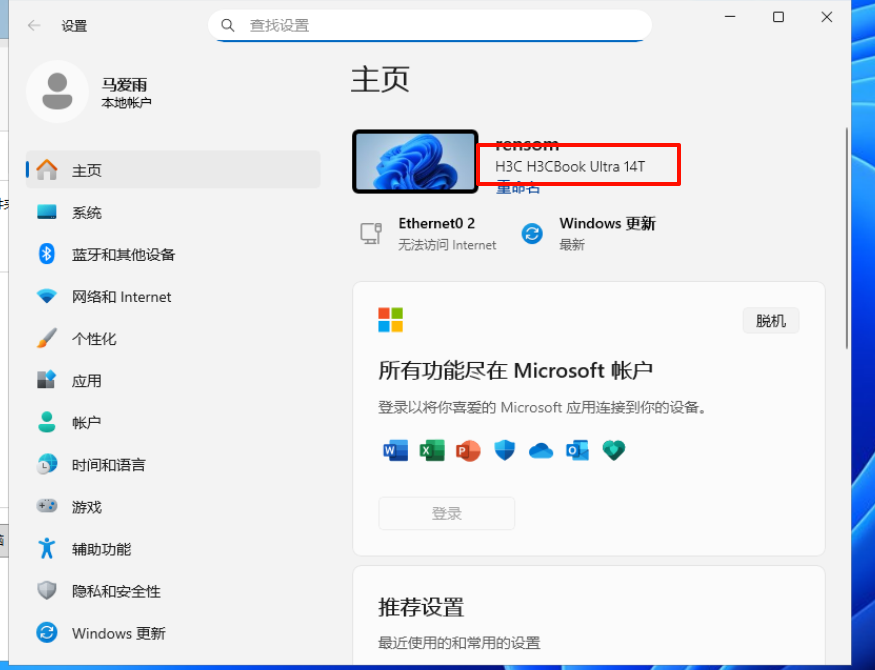Viewport: 875px width, 670px height.
Task: Close the Settings window
Action: click(x=827, y=17)
